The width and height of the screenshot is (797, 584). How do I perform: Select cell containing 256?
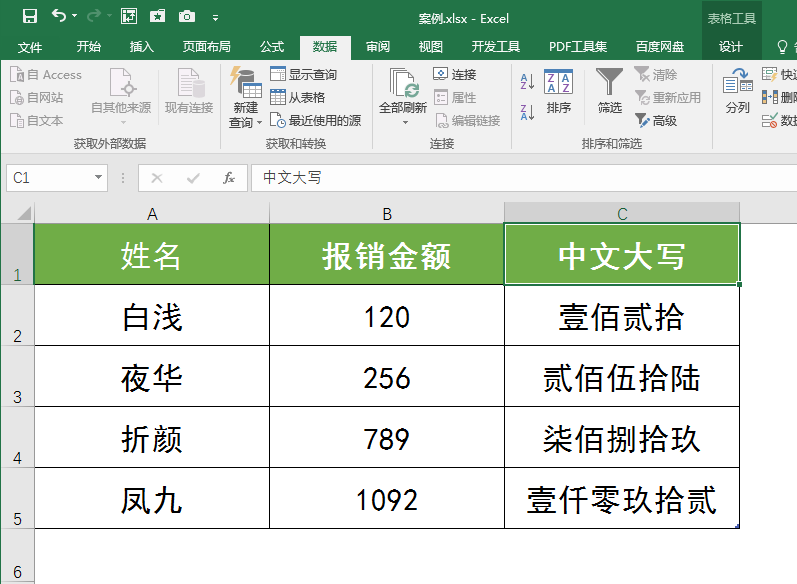(x=387, y=377)
